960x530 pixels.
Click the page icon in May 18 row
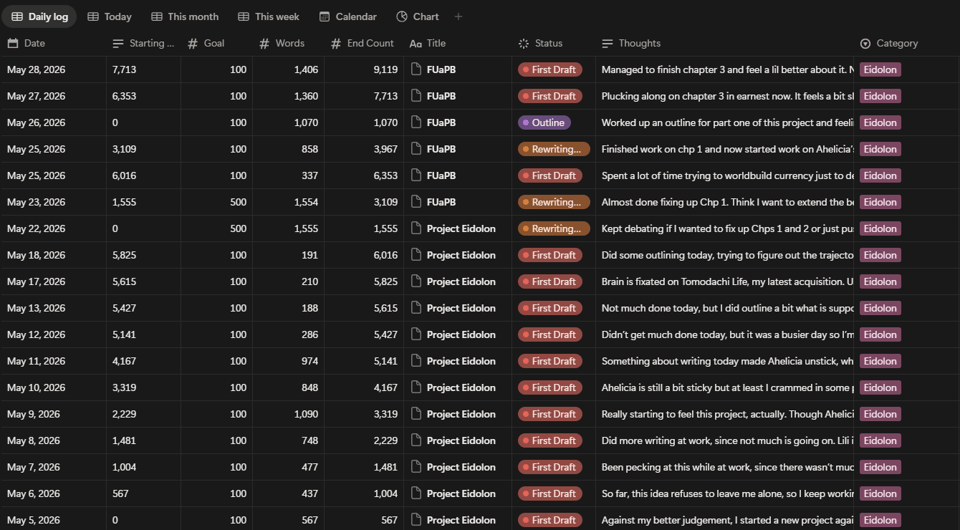416,255
